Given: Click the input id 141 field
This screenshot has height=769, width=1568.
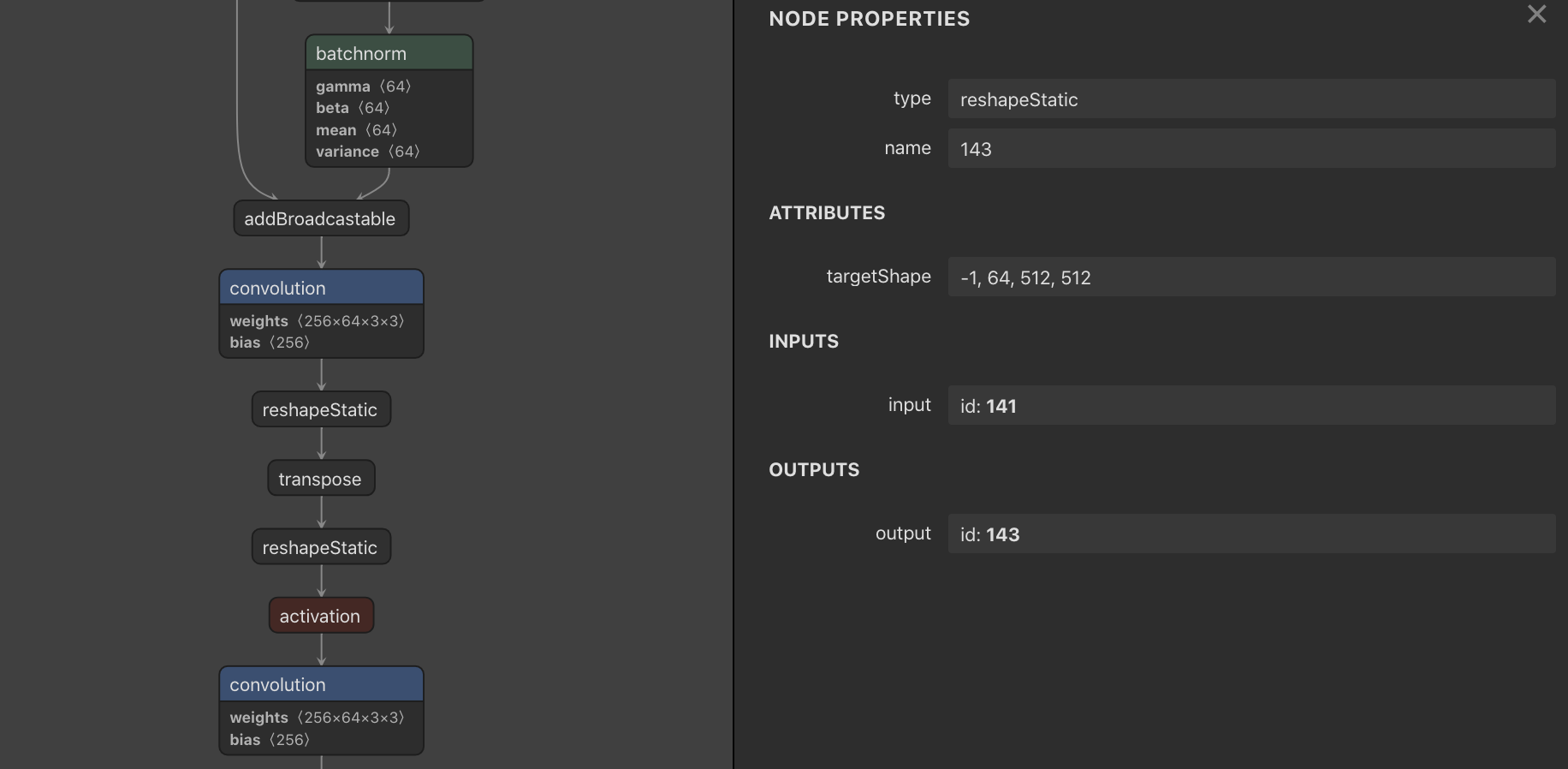Looking at the screenshot, I should [x=1251, y=405].
